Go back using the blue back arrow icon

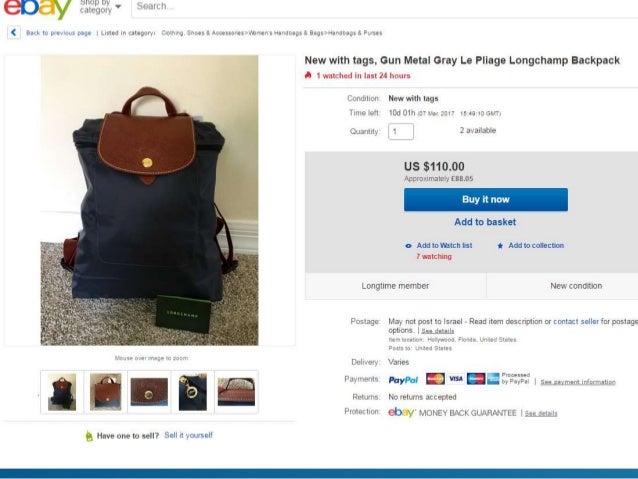tap(13, 33)
